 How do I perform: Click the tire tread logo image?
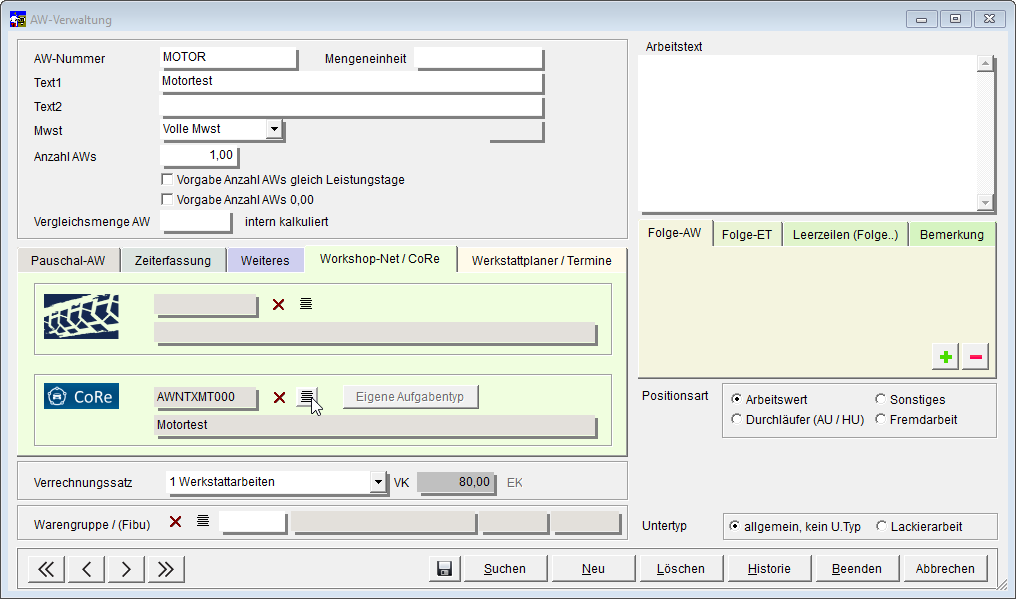pos(81,316)
